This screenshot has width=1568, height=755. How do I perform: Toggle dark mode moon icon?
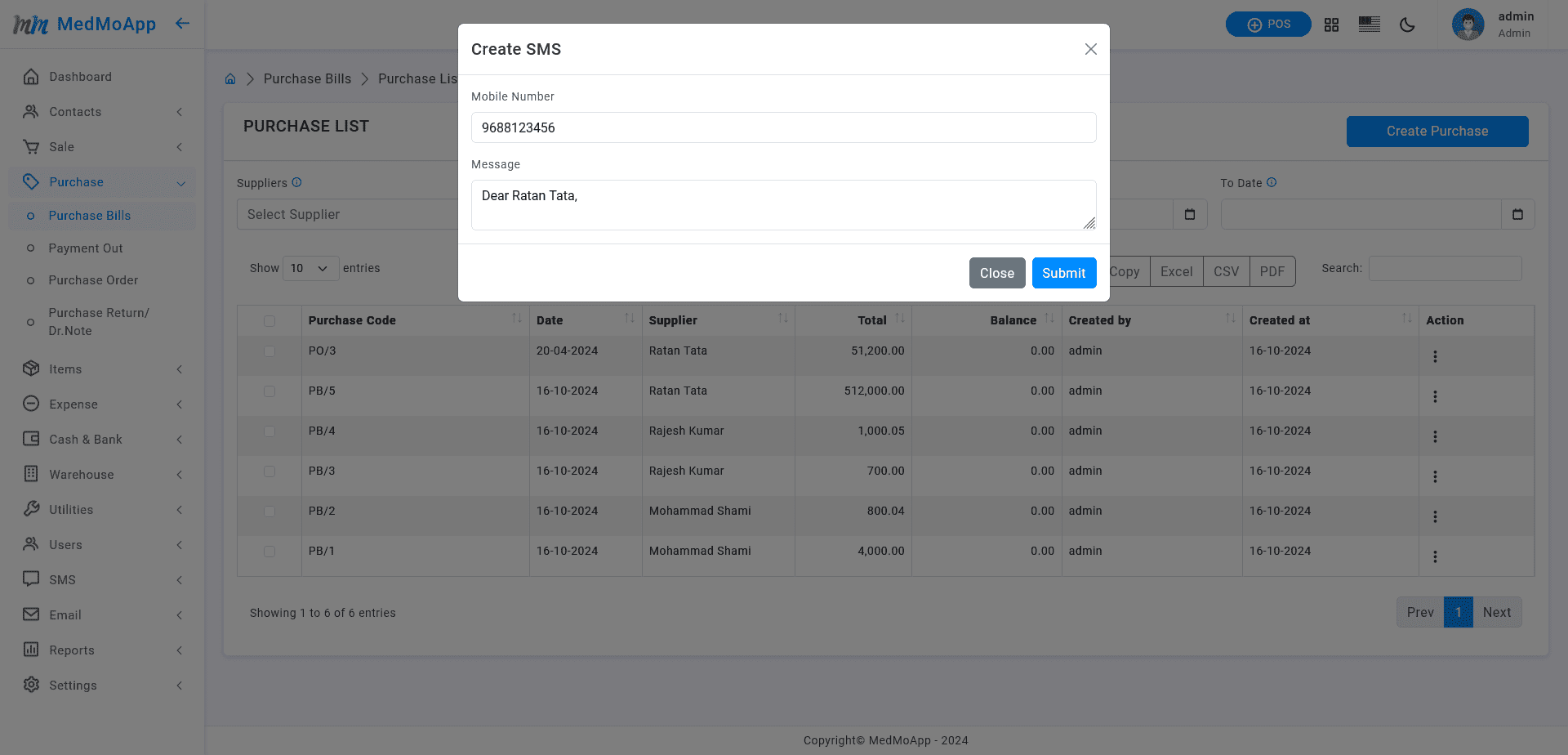[1406, 25]
